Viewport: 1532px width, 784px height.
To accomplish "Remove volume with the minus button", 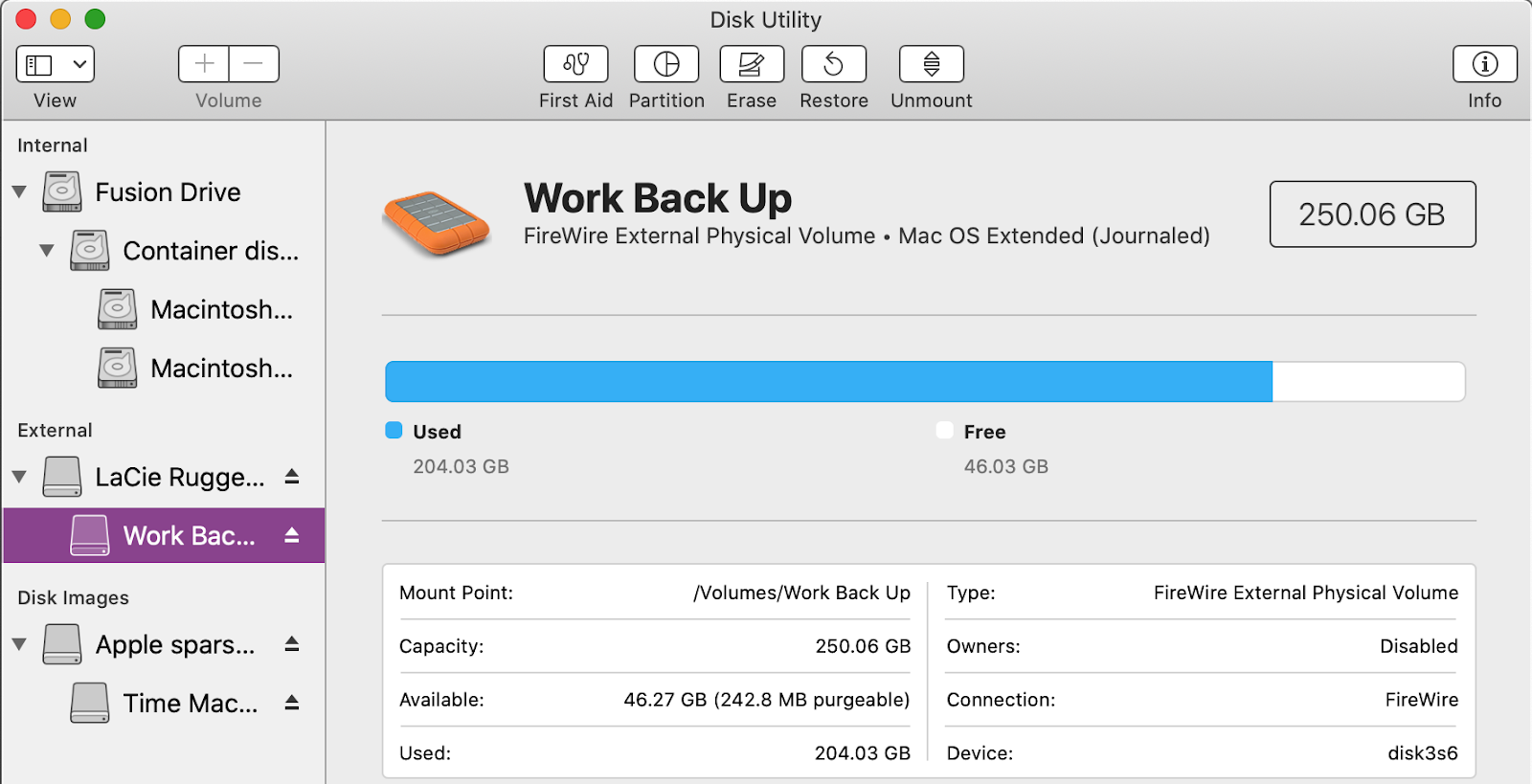I will (254, 64).
